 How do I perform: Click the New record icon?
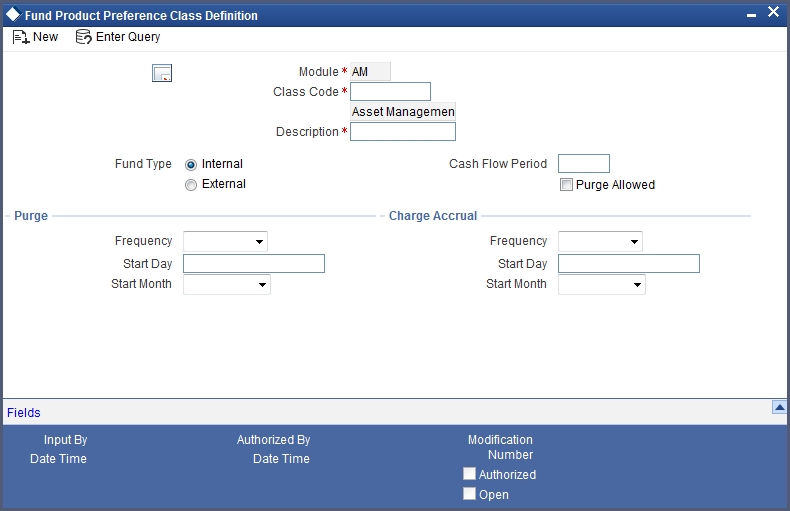pos(21,37)
